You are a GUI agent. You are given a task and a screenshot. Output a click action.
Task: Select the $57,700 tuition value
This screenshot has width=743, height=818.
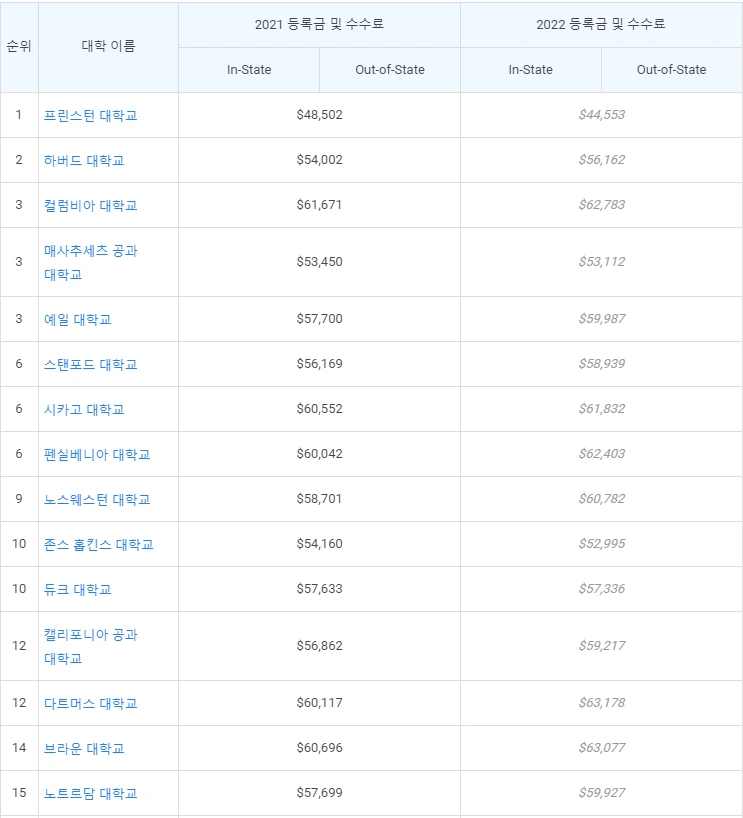pos(319,318)
